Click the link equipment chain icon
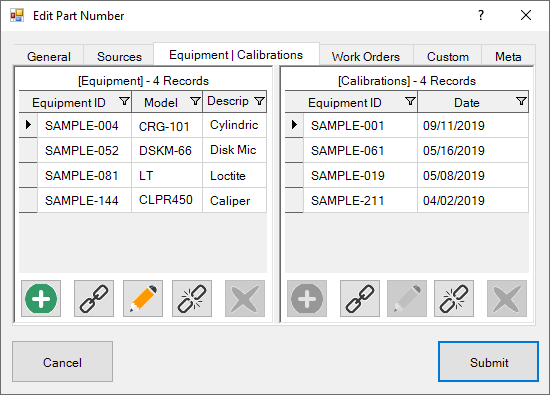Image resolution: width=550 pixels, height=395 pixels. (94, 299)
